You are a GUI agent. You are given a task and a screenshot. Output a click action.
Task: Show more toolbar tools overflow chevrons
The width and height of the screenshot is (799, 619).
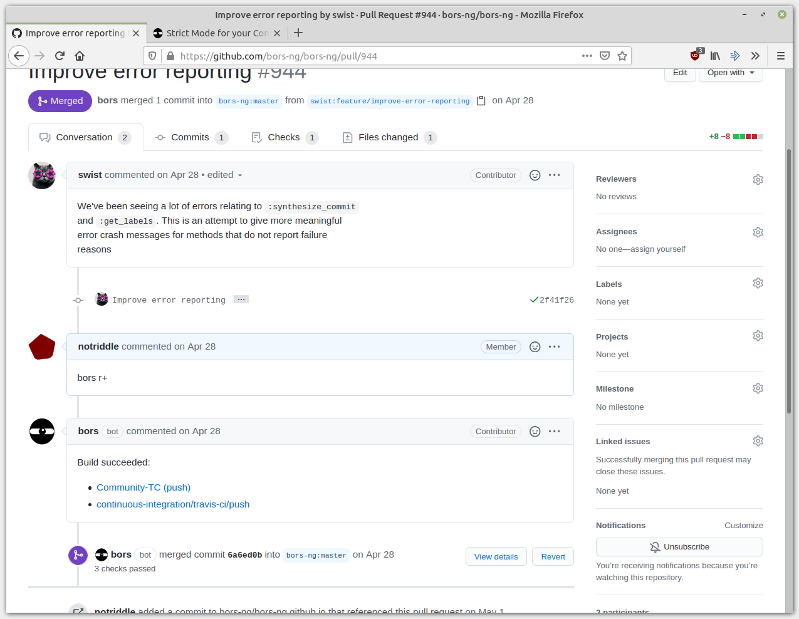point(755,56)
